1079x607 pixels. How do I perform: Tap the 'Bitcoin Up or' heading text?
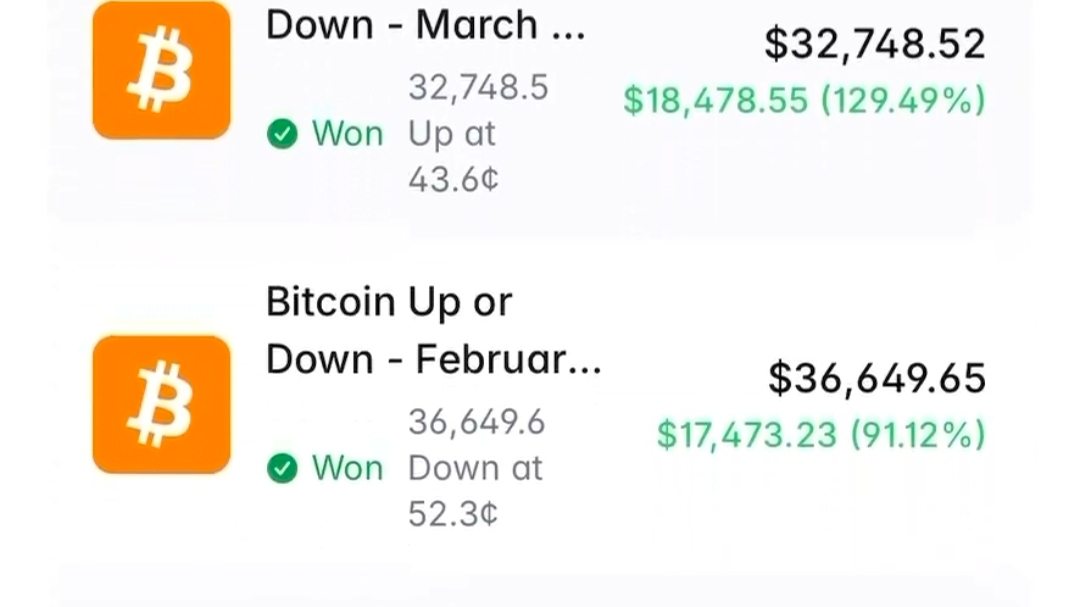click(x=389, y=302)
